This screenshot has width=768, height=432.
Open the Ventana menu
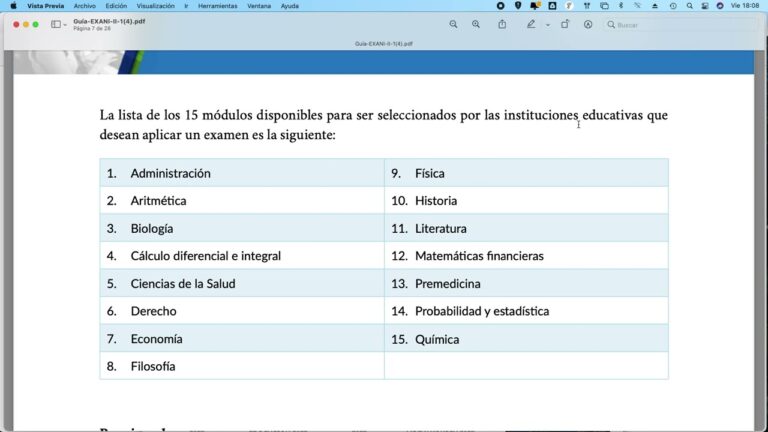pos(259,6)
